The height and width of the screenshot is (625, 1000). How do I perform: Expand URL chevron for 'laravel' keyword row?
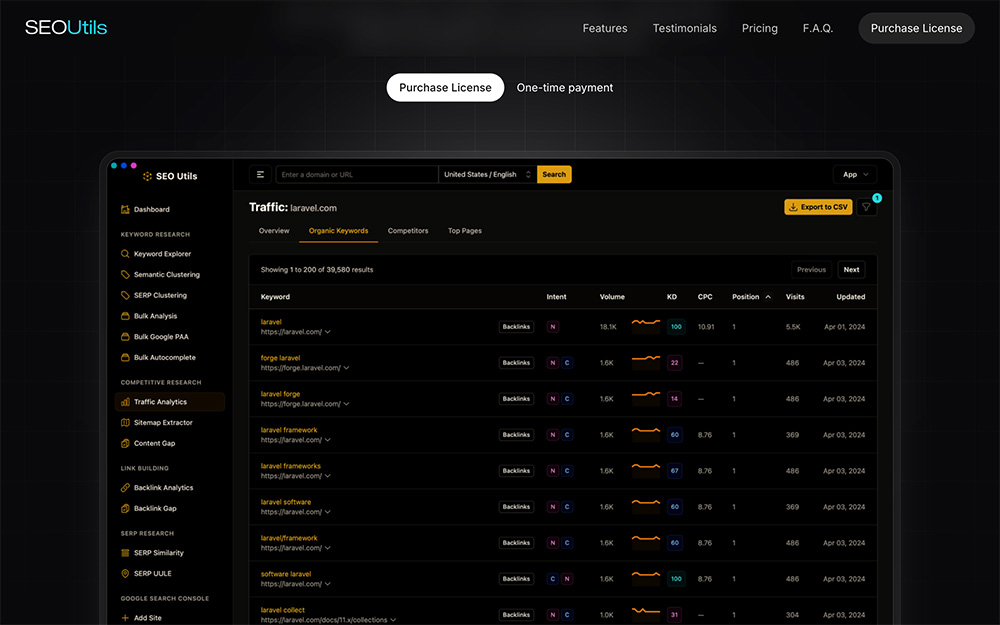328,332
